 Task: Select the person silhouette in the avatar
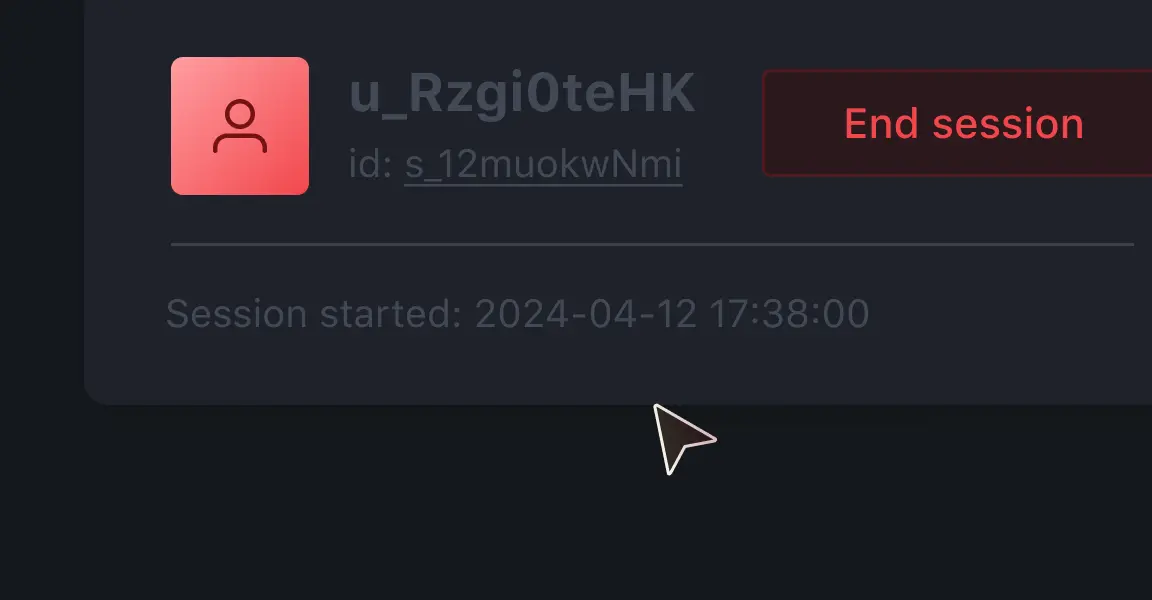[x=240, y=126]
